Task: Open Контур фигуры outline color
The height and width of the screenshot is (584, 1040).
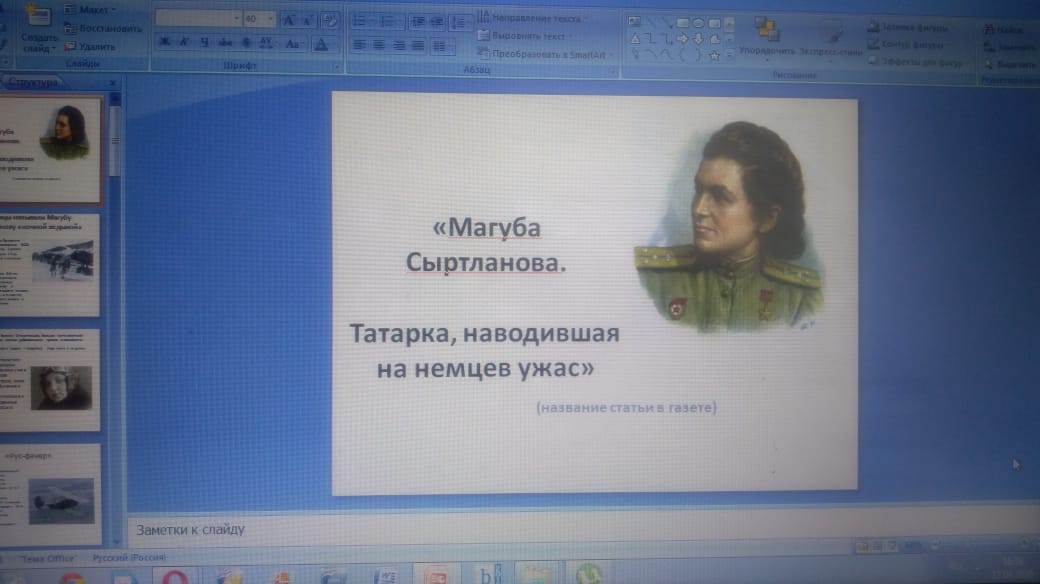Action: click(x=906, y=44)
